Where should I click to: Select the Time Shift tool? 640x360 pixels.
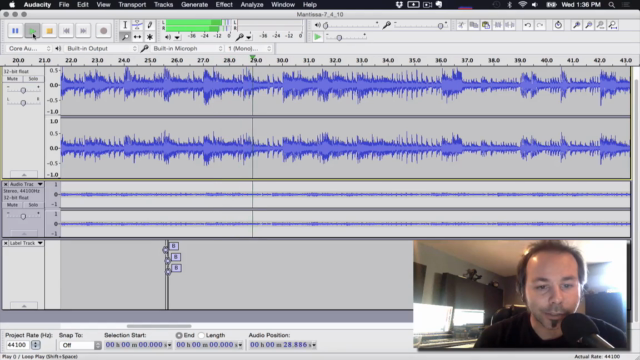(x=138, y=37)
